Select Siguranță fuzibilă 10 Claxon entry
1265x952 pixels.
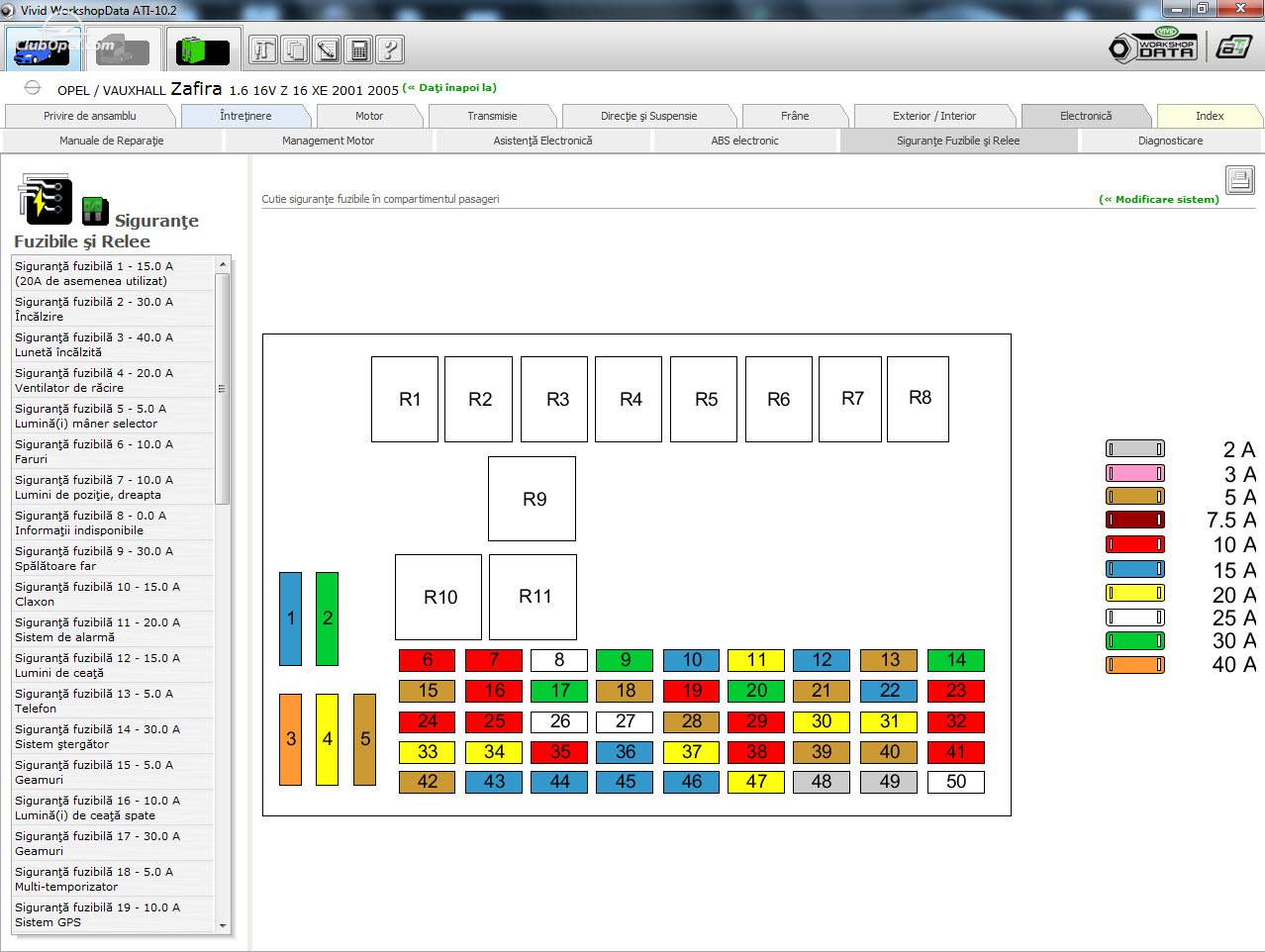click(113, 594)
